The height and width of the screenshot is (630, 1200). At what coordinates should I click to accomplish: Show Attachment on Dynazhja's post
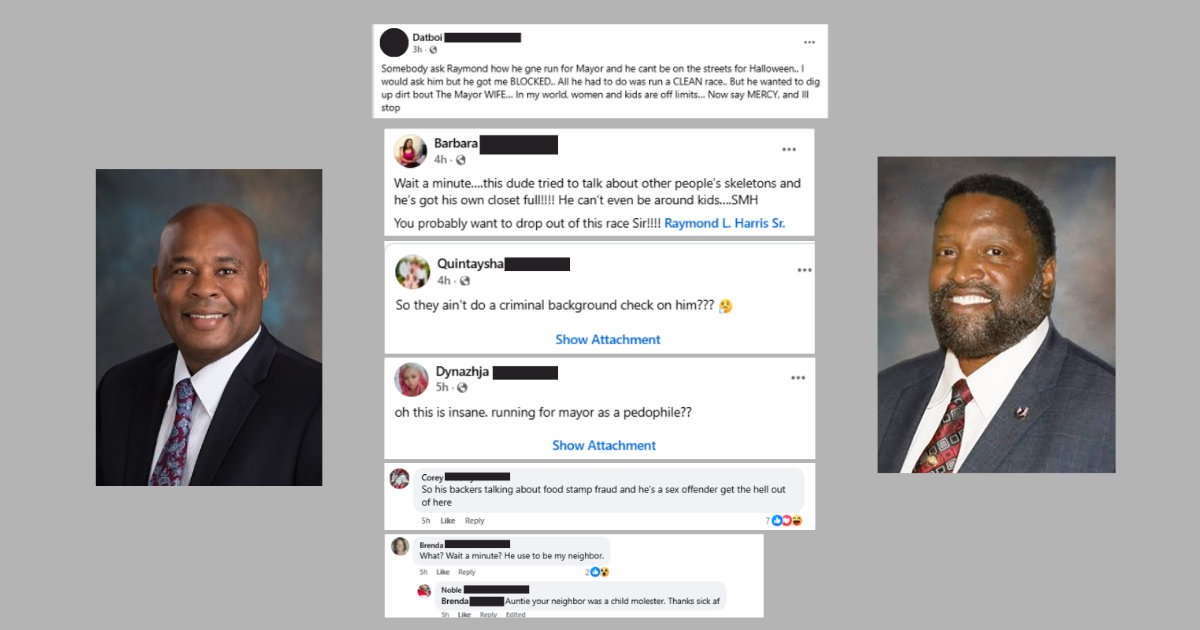click(604, 446)
